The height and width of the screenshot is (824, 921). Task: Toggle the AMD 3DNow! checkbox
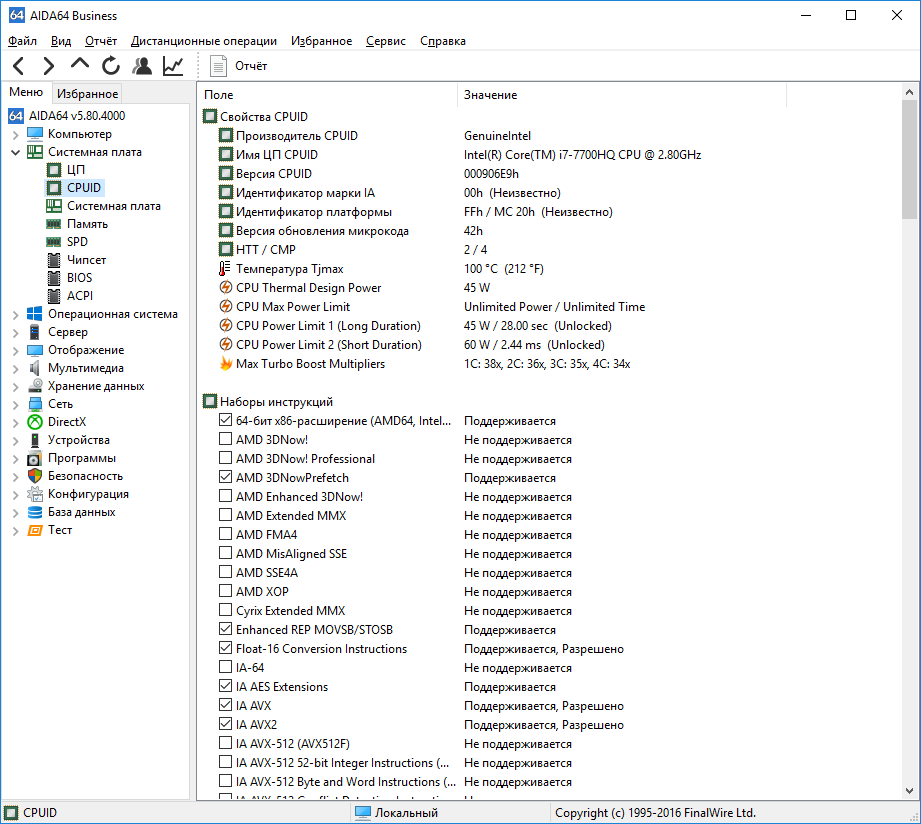(x=225, y=439)
